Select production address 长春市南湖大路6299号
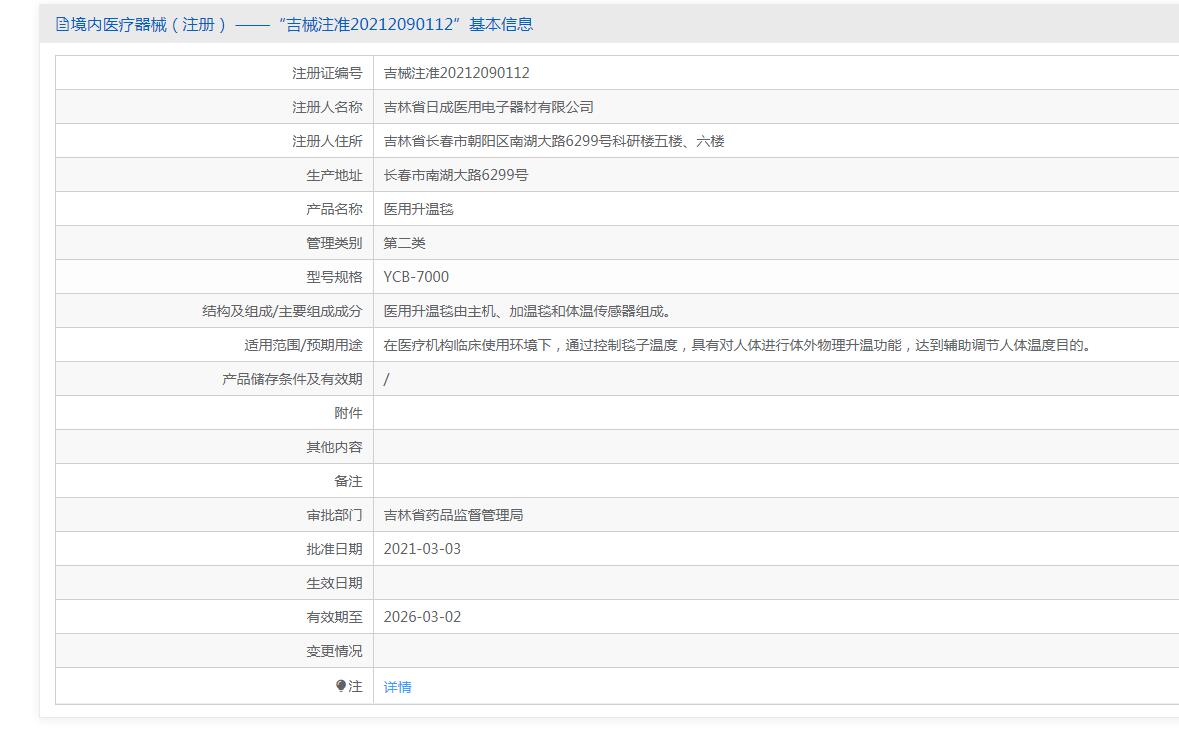Viewport: 1179px width, 746px height. click(455, 175)
